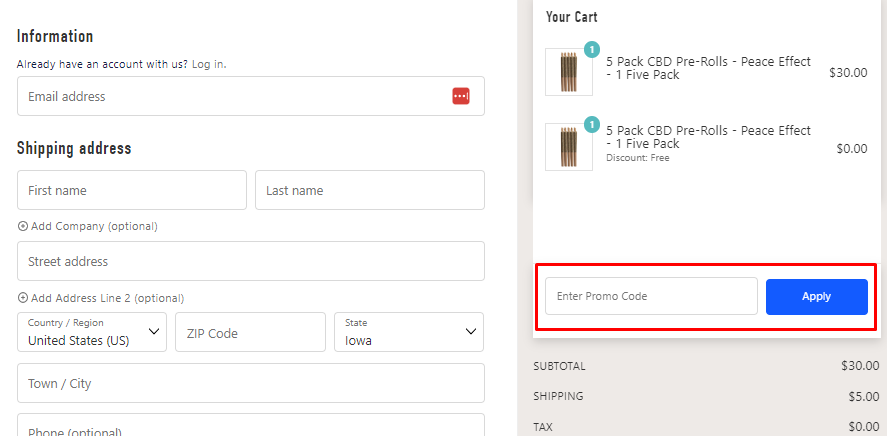887x436 pixels.
Task: Click the Log in link
Action: point(209,64)
